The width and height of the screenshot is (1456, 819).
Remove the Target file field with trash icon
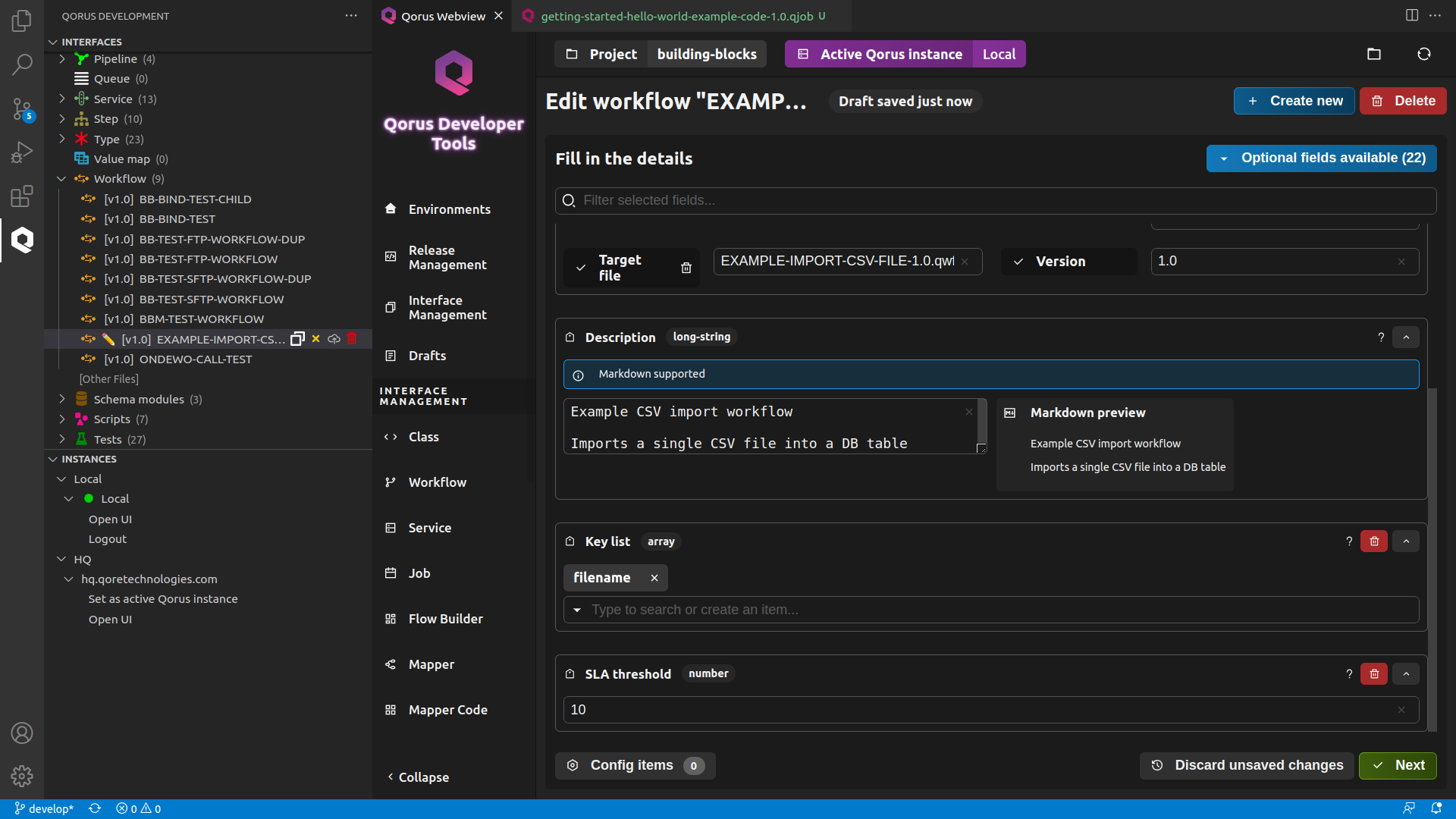coord(686,268)
